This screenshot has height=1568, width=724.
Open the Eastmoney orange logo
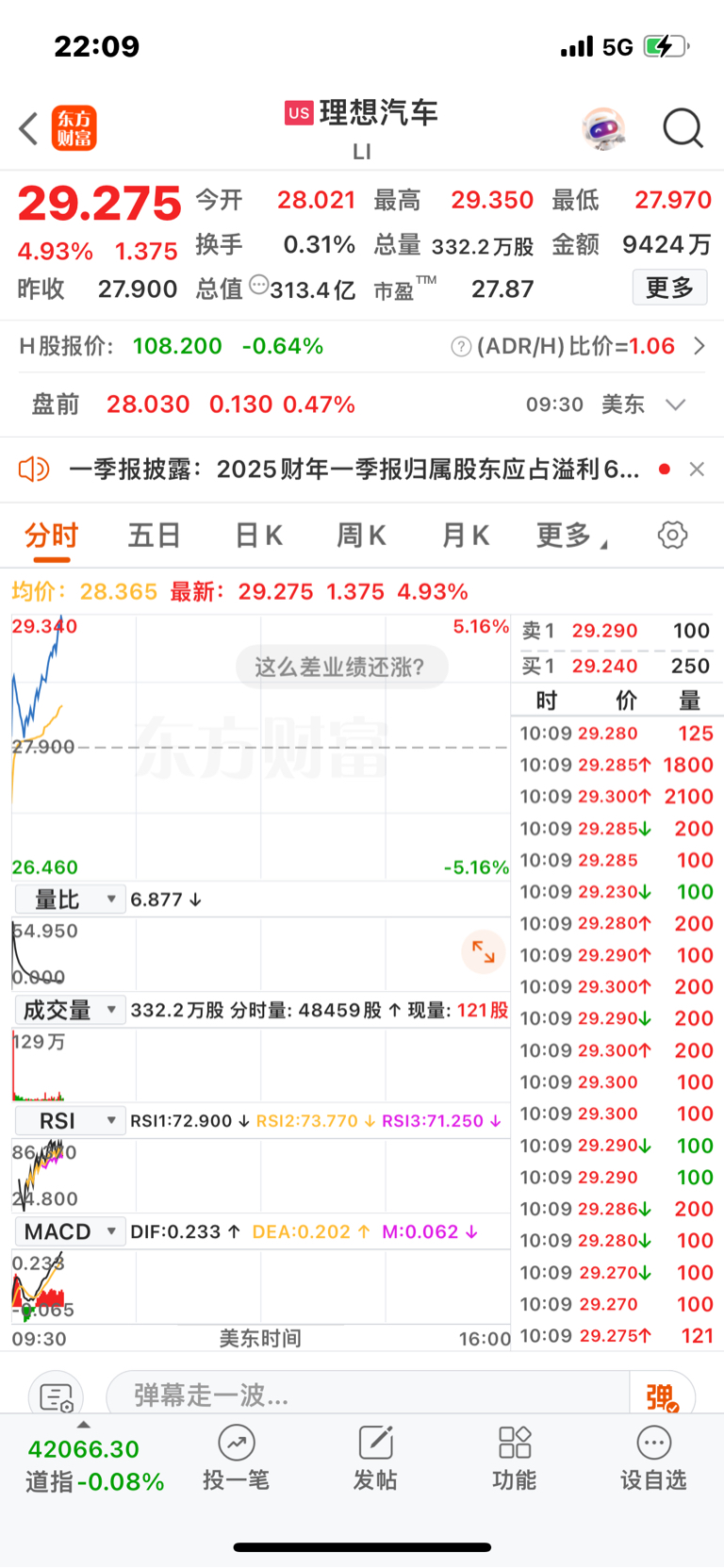(x=74, y=128)
